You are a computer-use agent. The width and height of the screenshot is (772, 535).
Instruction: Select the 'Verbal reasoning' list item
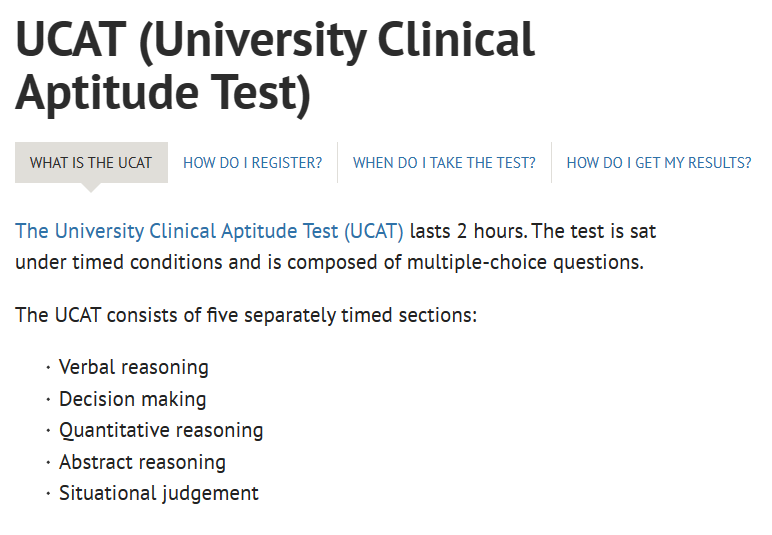pos(134,367)
